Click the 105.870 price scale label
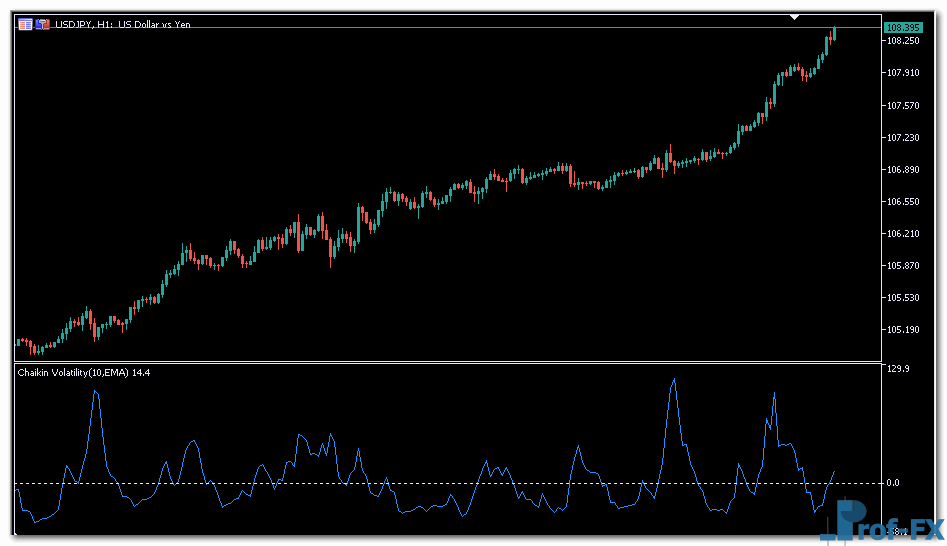This screenshot has height=546, width=947. [x=903, y=266]
